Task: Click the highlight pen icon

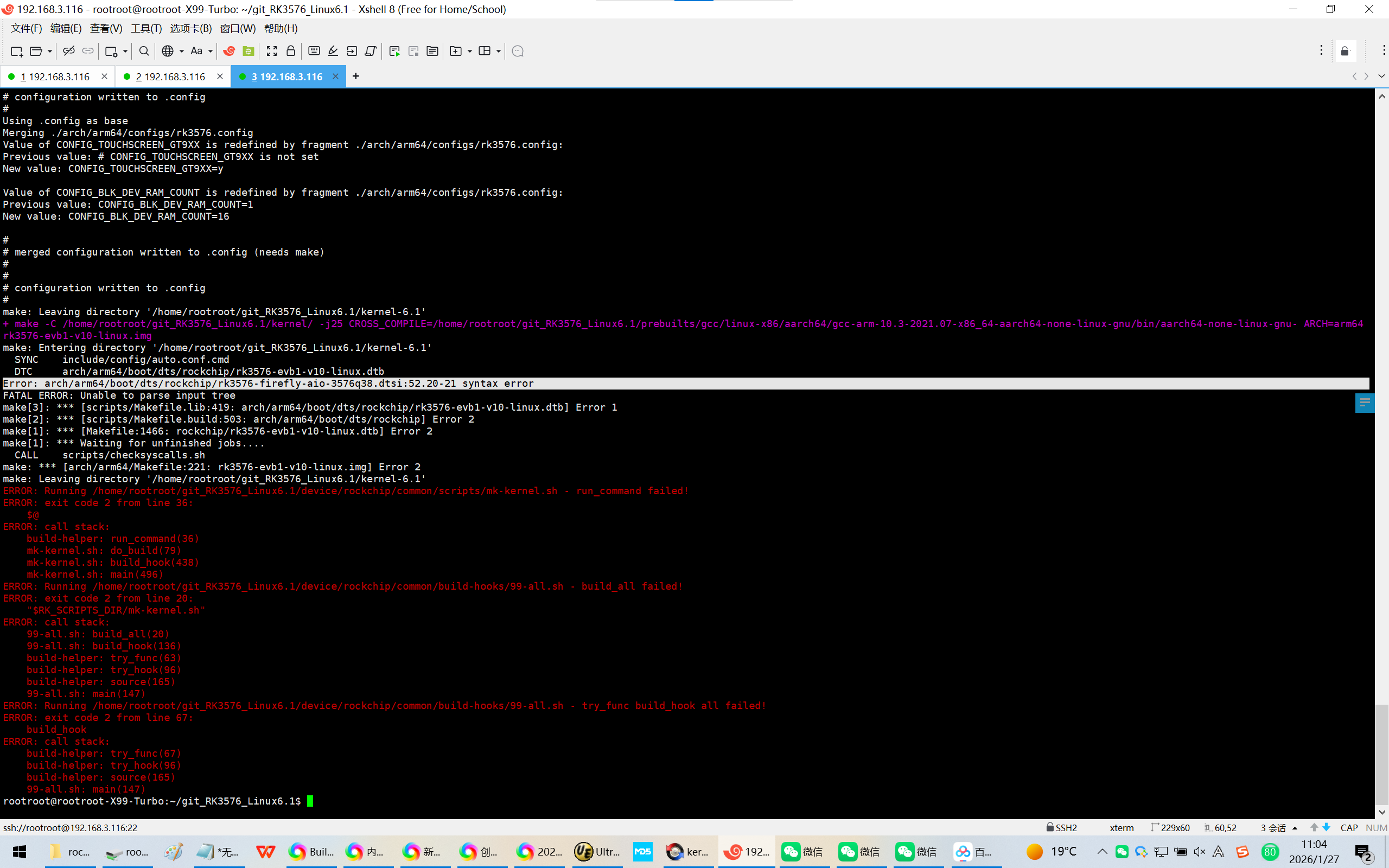Action: pos(333,51)
